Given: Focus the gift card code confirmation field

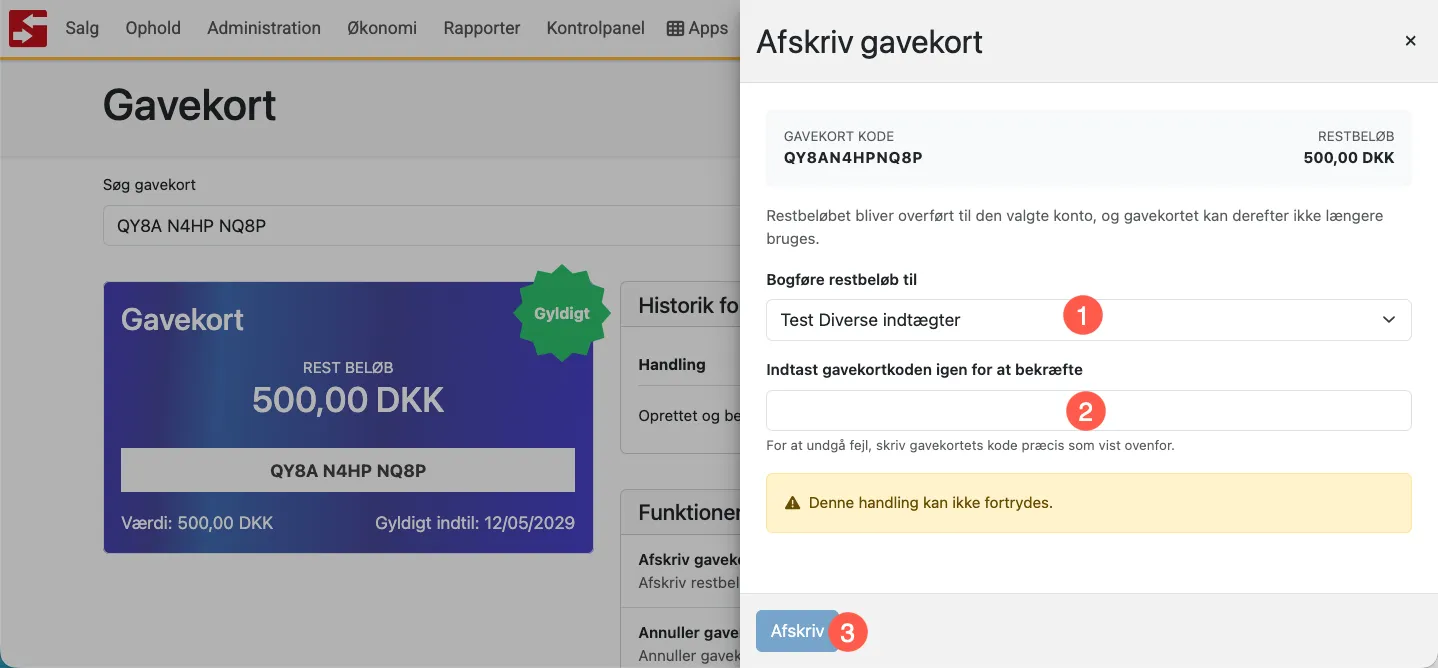Looking at the screenshot, I should pos(1089,410).
